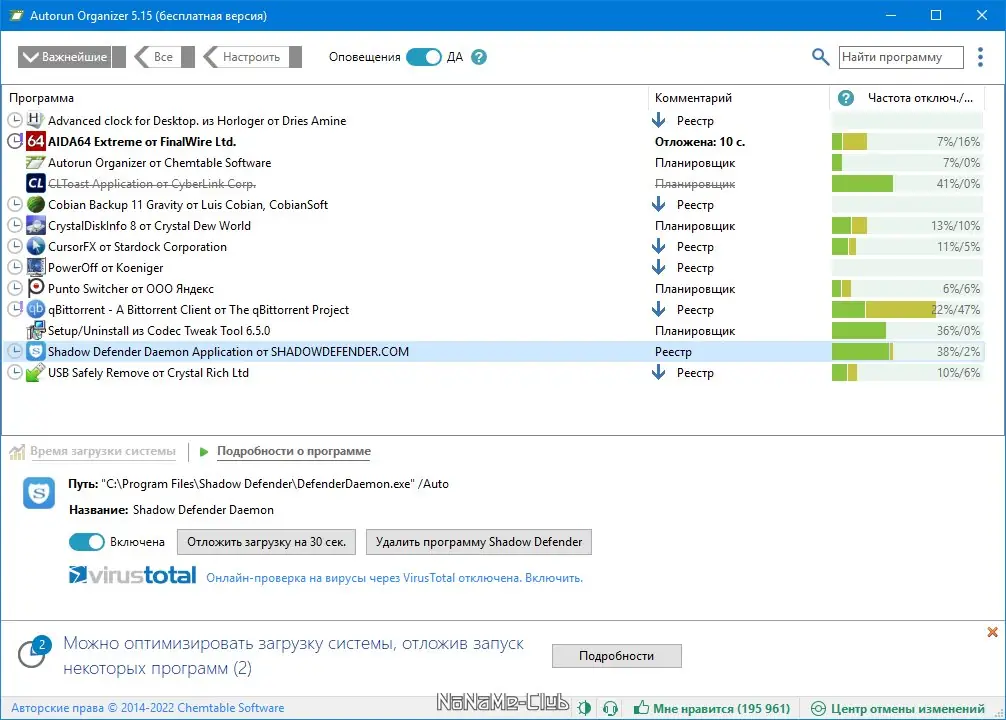Viewport: 1006px width, 720px height.
Task: Click the registry arrow for USB Safely Remove
Action: click(x=658, y=373)
